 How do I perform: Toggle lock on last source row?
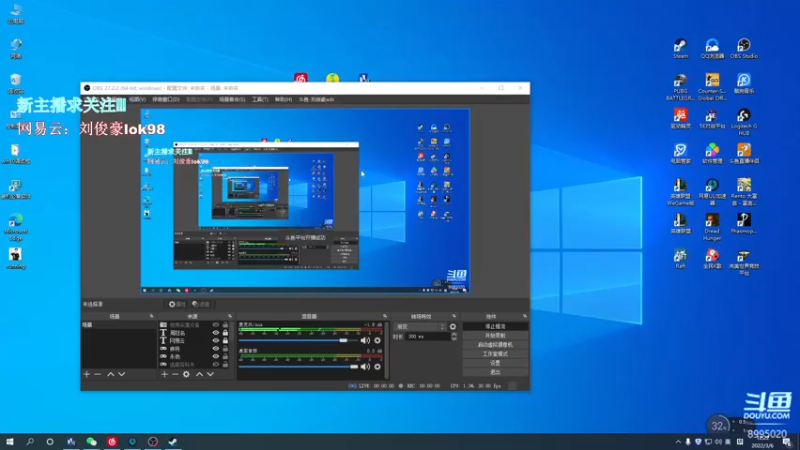(225, 364)
